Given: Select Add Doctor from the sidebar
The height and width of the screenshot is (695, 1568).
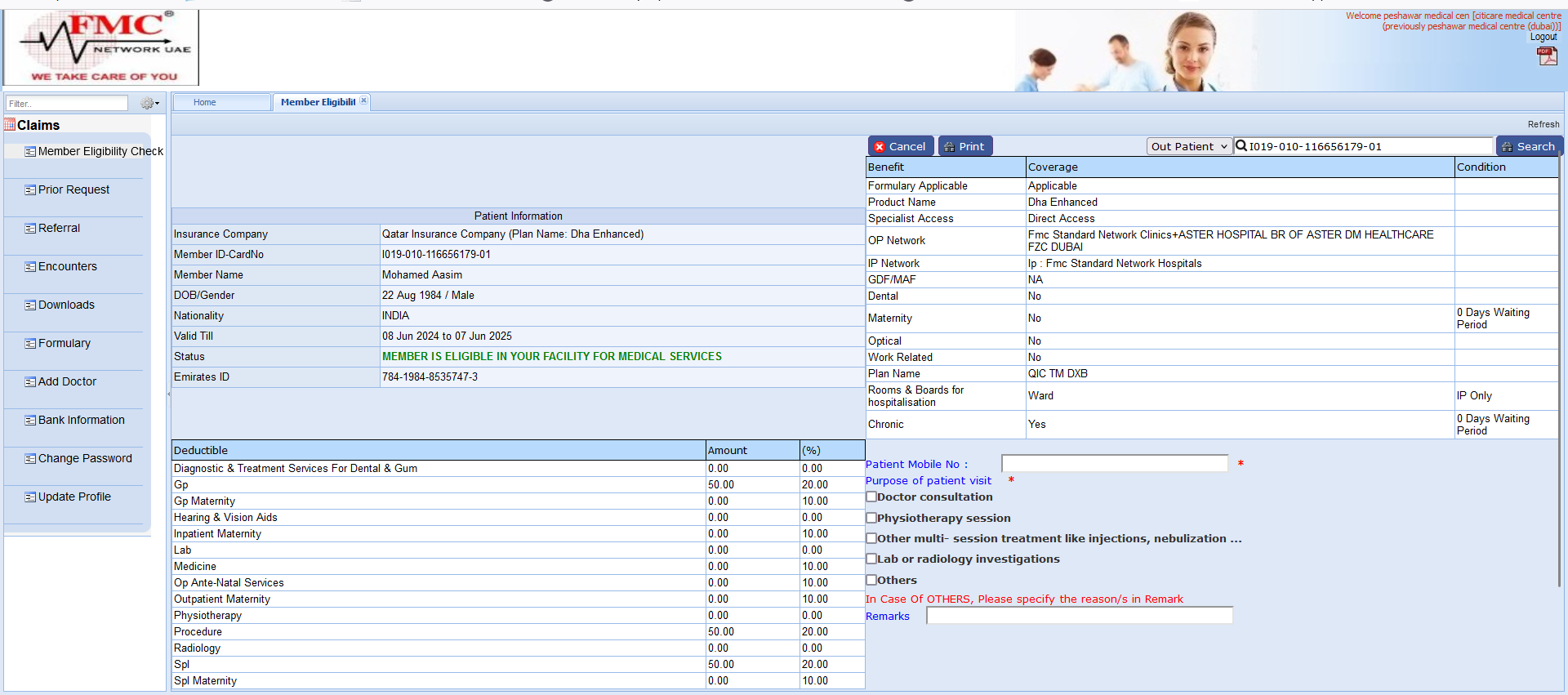Looking at the screenshot, I should [x=67, y=381].
